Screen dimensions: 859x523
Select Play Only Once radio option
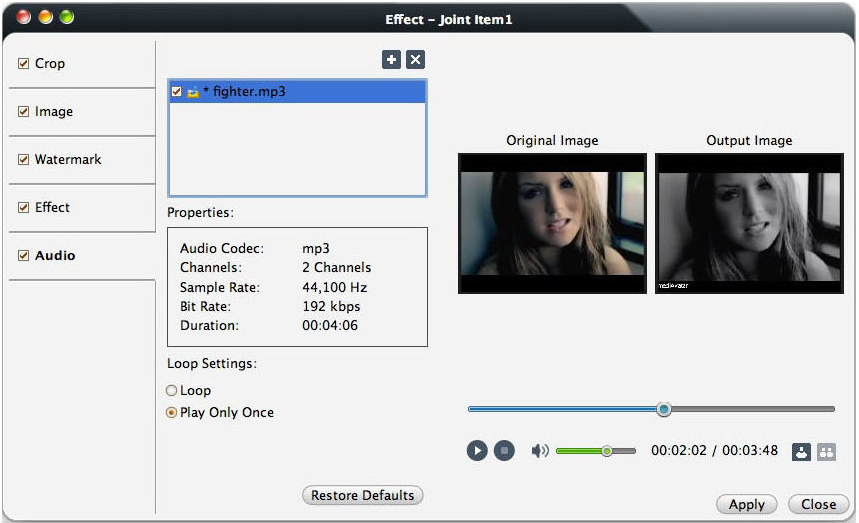point(171,412)
